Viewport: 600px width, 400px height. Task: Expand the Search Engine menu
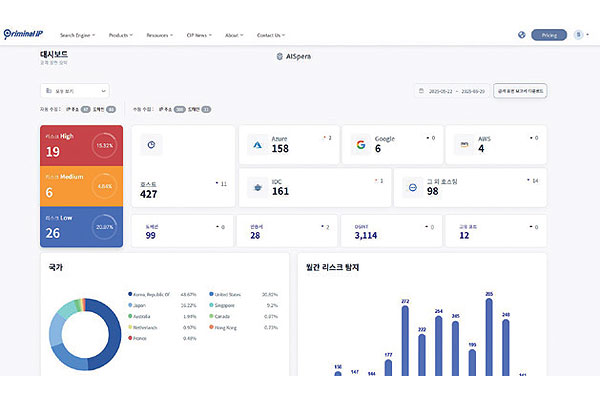[x=78, y=35]
